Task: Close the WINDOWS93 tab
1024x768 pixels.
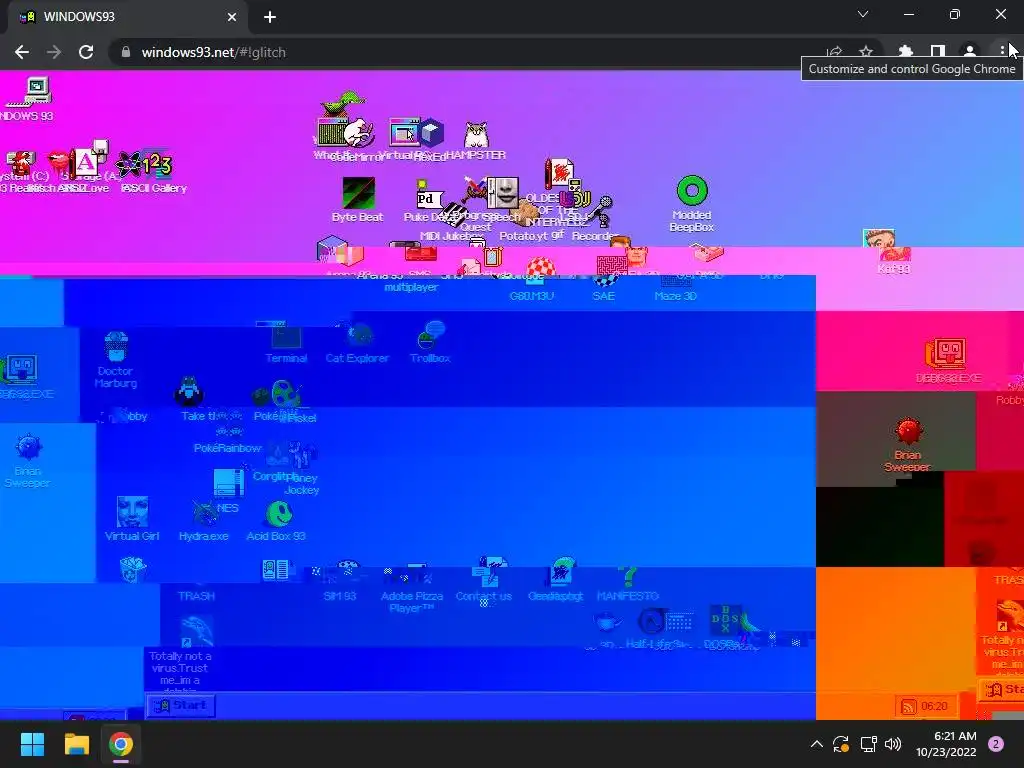Action: (232, 17)
